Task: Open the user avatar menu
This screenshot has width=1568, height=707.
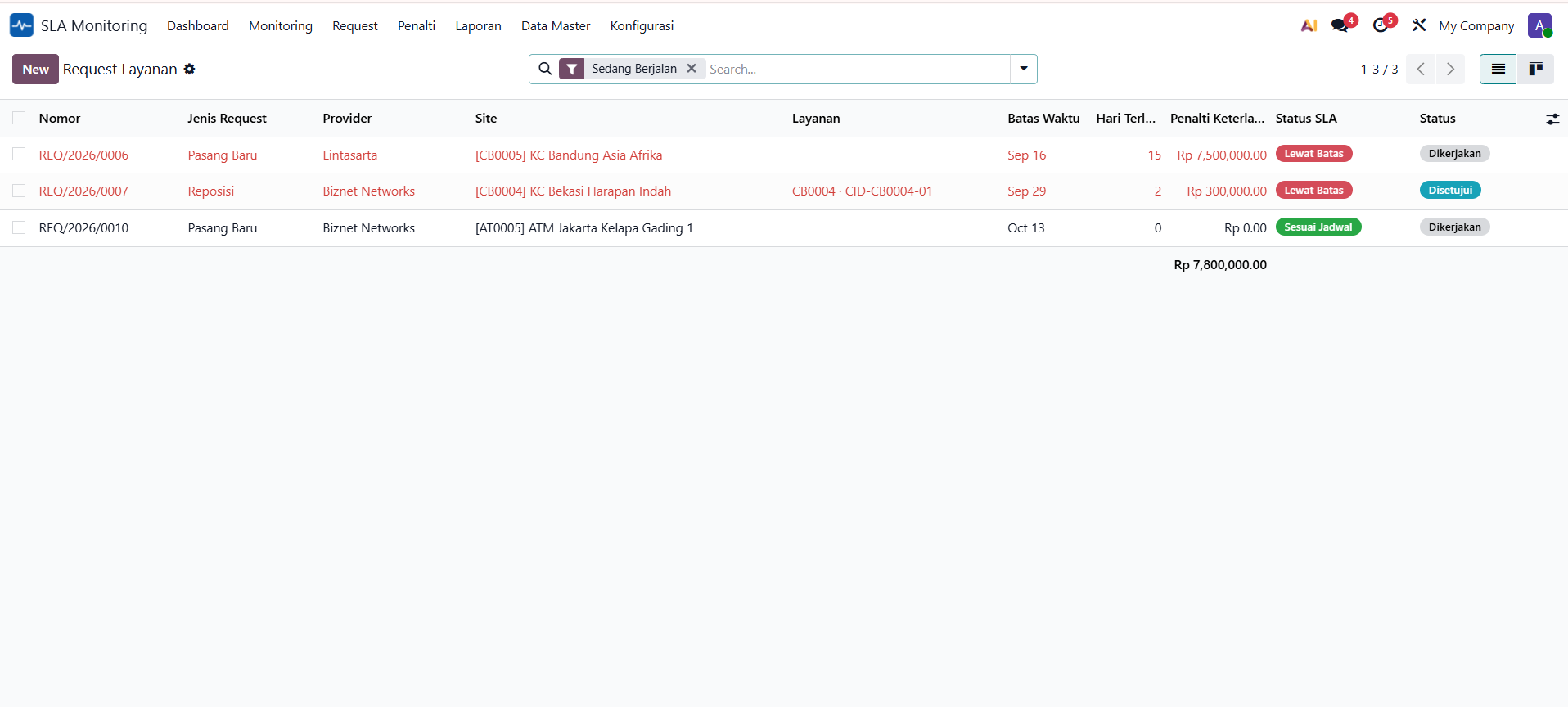Action: click(1539, 25)
